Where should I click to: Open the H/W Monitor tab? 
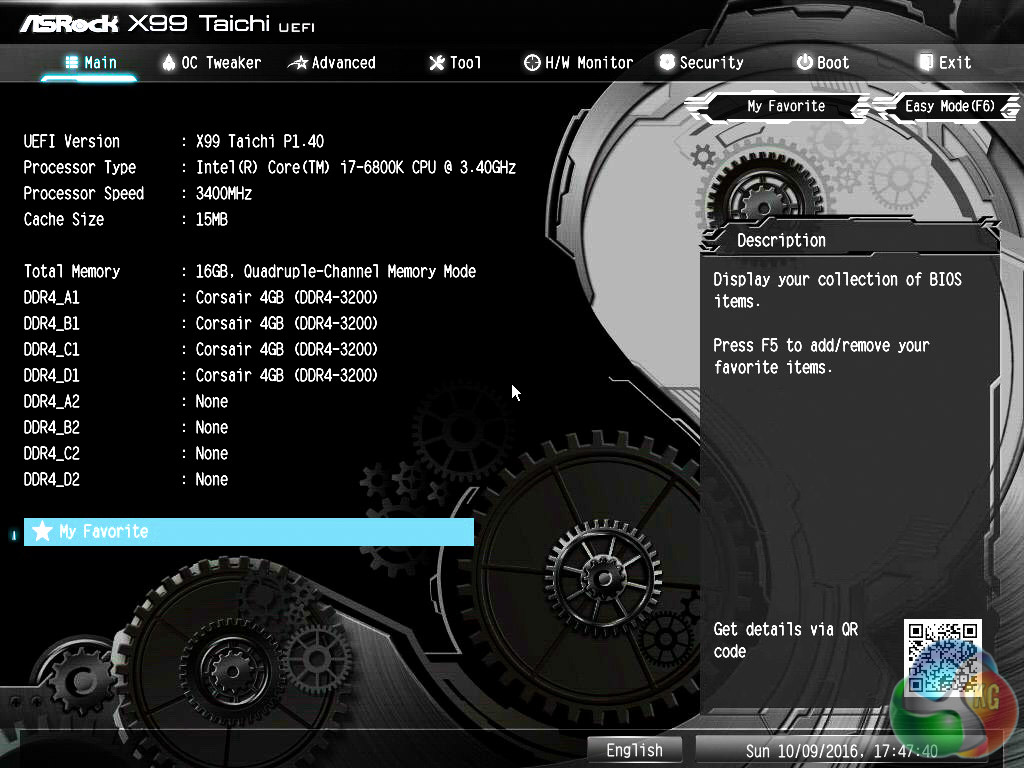click(579, 63)
